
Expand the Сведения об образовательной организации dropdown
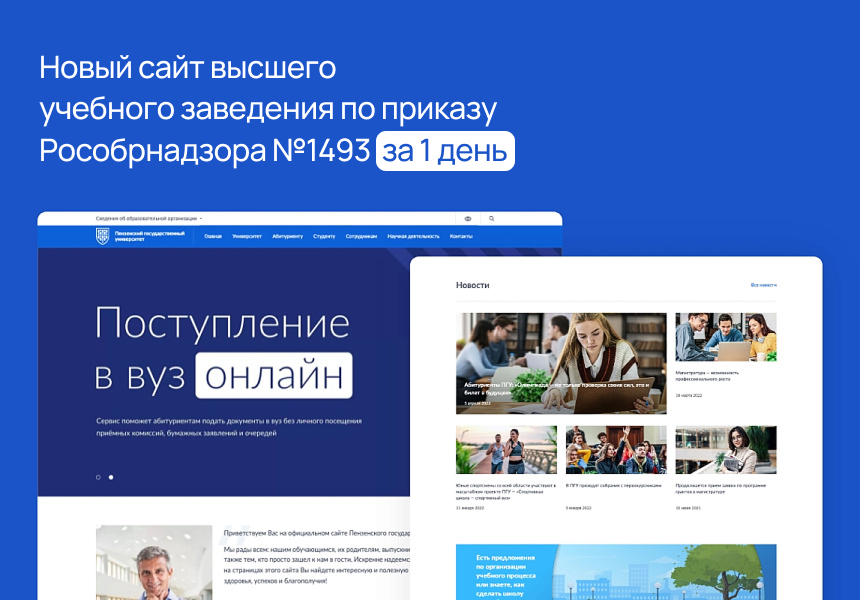(149, 218)
